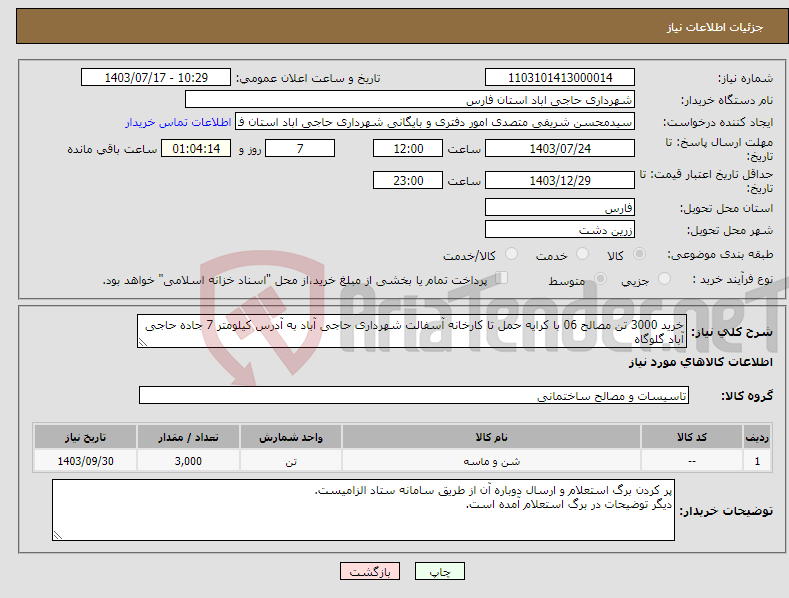Toggle the اسناد خزانه اسلامی payment checkbox
Viewport: 789px width, 598px height.
coord(501,278)
